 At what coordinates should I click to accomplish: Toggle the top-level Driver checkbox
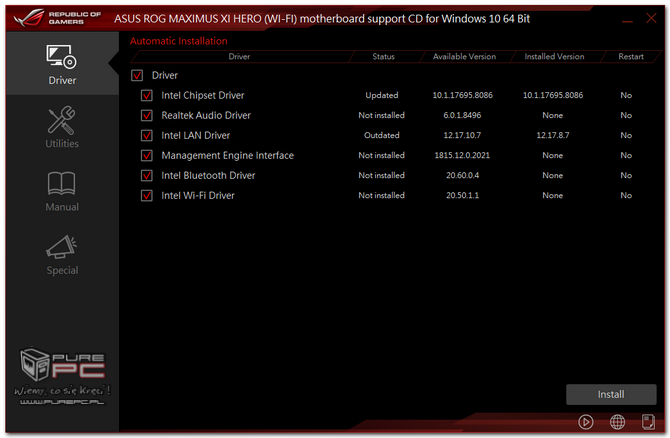click(x=137, y=76)
